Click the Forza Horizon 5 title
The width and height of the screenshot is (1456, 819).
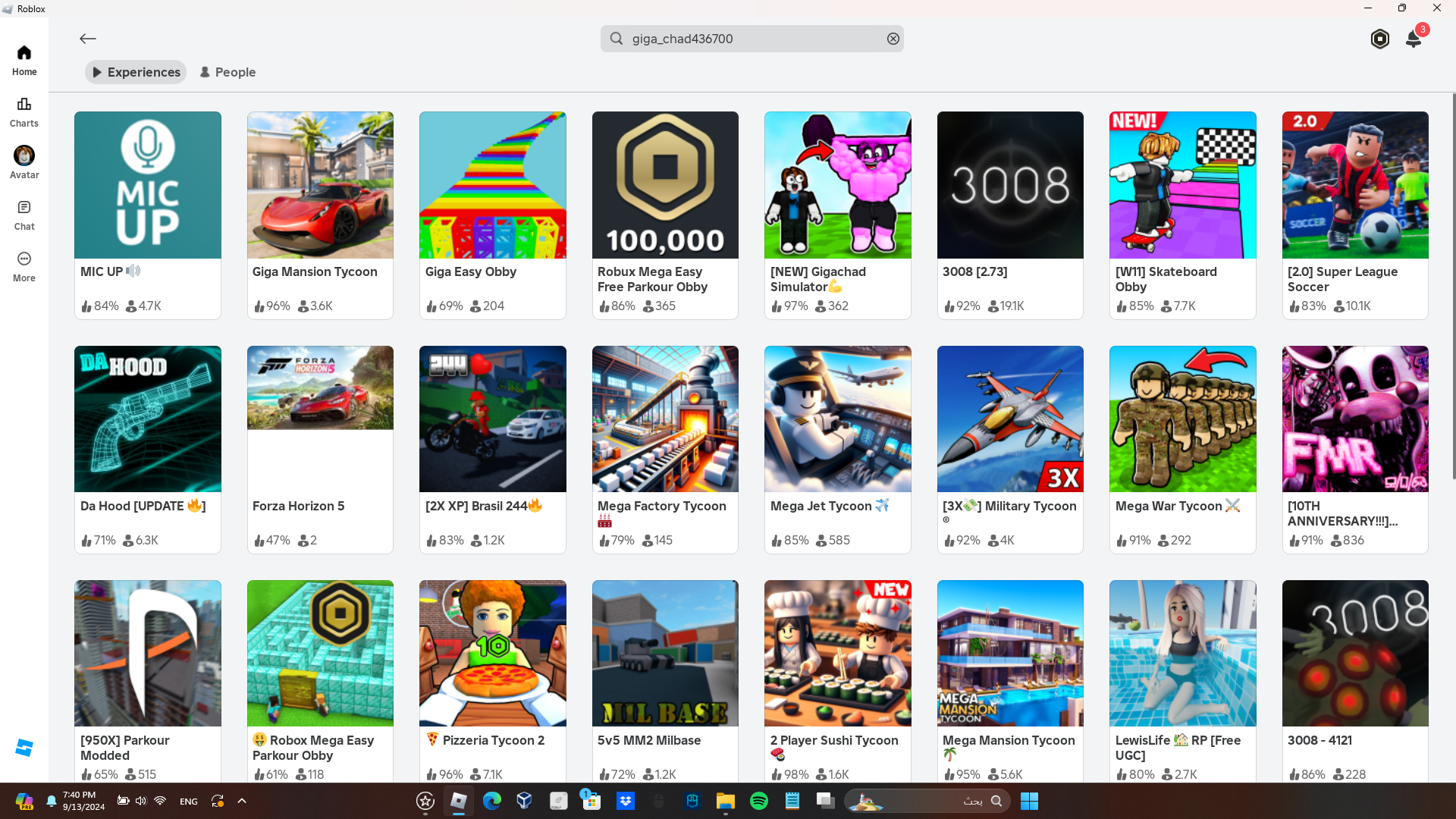pyautogui.click(x=298, y=506)
